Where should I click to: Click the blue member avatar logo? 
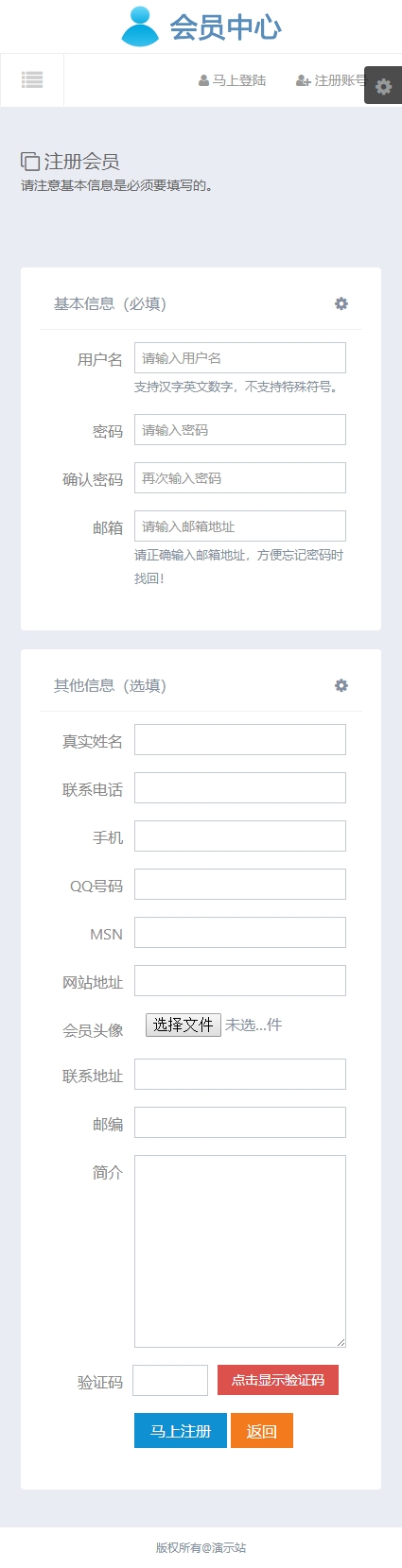140,26
